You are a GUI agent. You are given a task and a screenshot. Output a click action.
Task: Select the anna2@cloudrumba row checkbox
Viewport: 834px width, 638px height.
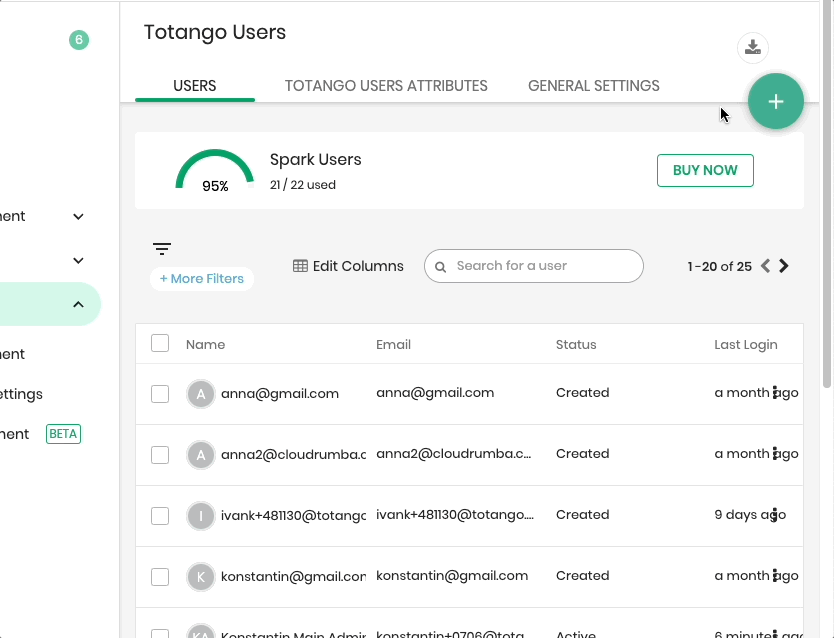click(160, 455)
